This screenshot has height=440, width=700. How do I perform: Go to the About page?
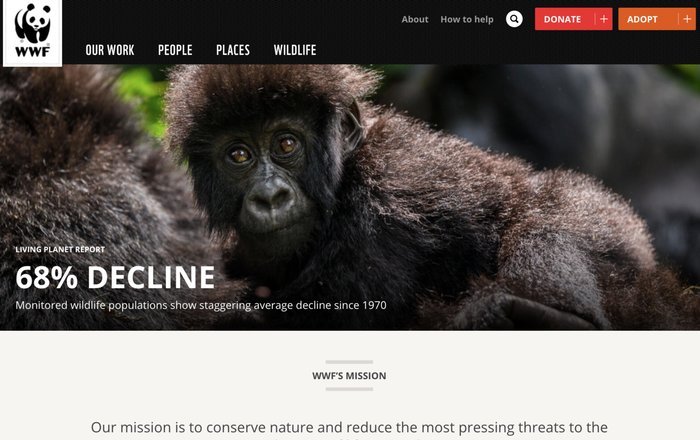pyautogui.click(x=414, y=20)
